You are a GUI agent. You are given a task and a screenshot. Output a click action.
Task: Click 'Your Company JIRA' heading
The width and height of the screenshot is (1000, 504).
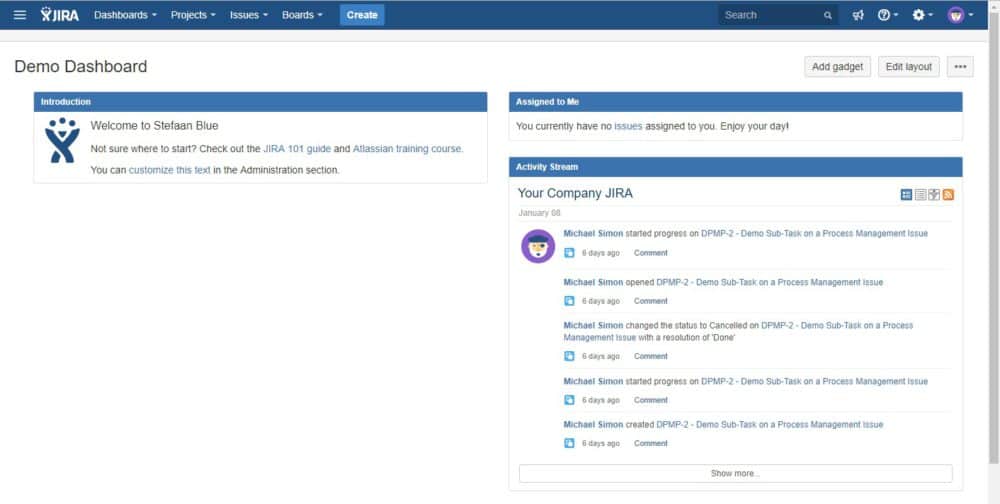coord(575,193)
